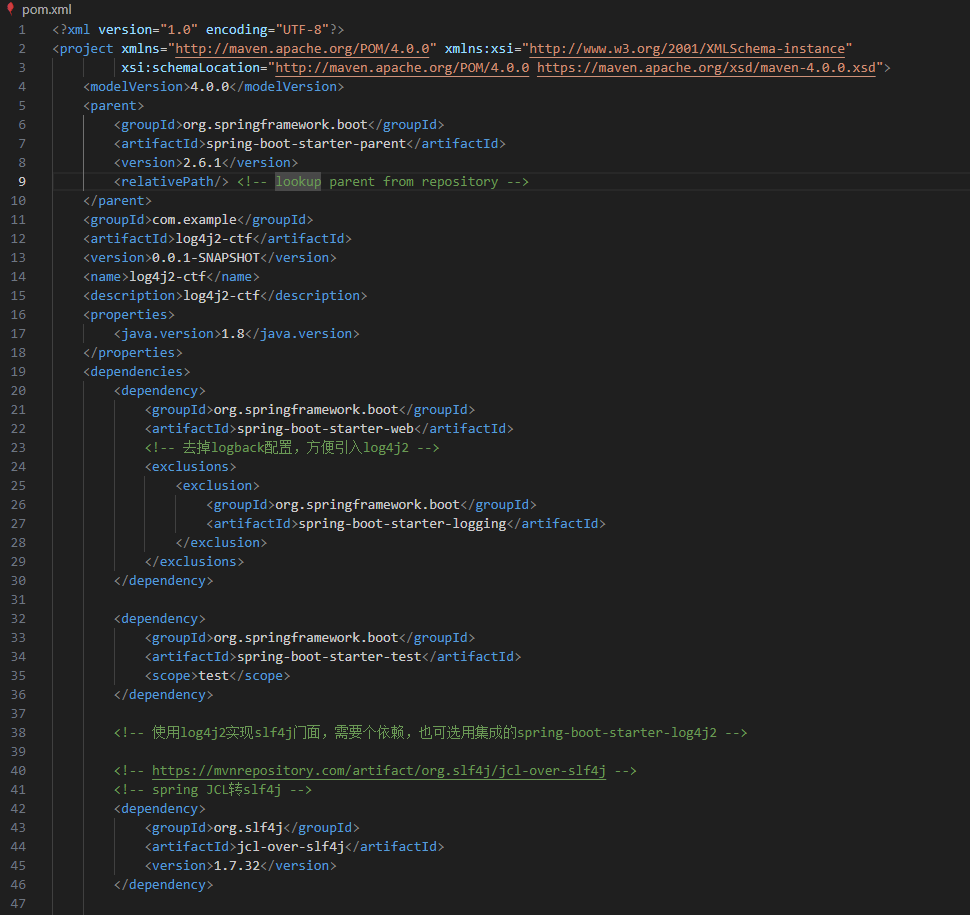Click closing exclusion tag on line 28
The width and height of the screenshot is (970, 915).
click(221, 543)
